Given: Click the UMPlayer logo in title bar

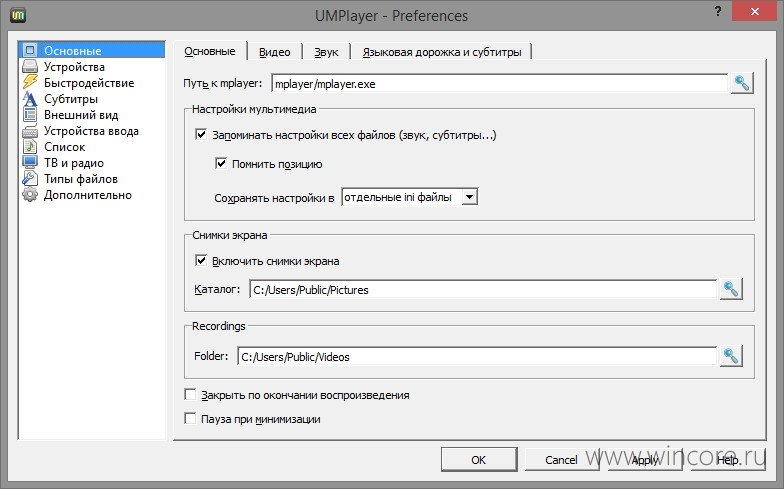Looking at the screenshot, I should [x=18, y=15].
